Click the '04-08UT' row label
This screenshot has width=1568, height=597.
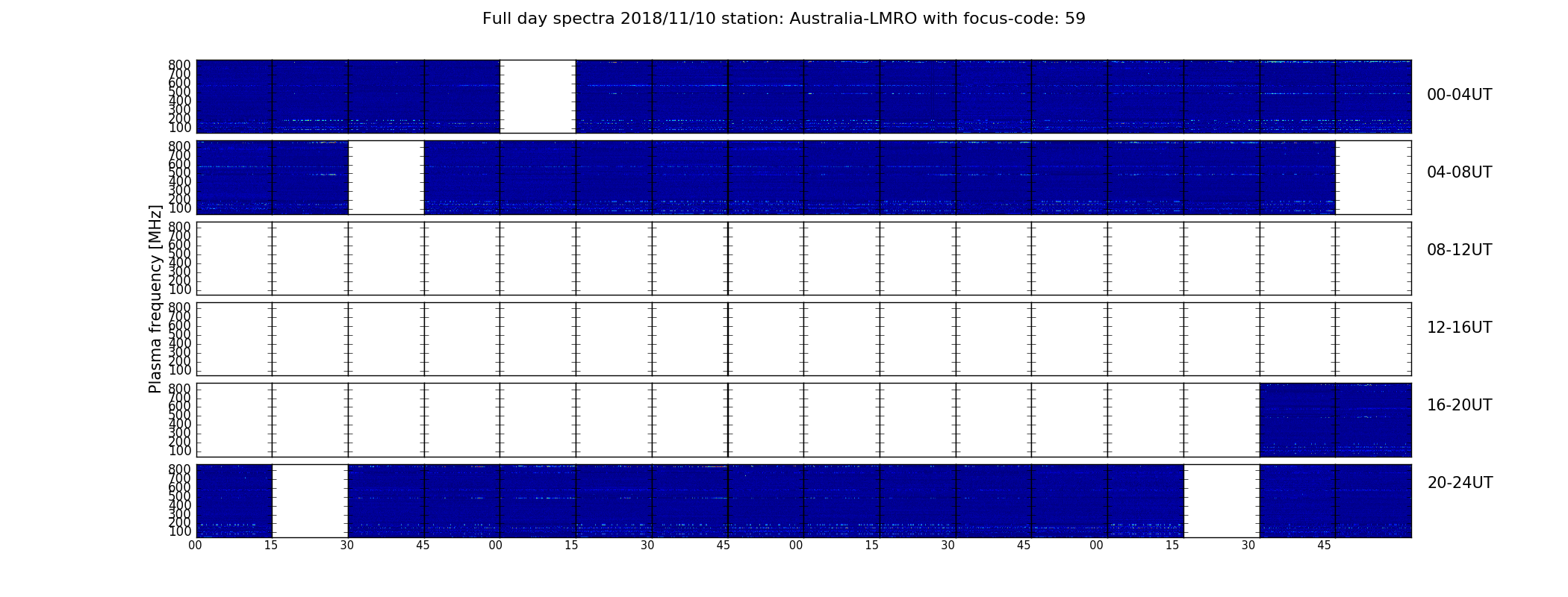1460,172
